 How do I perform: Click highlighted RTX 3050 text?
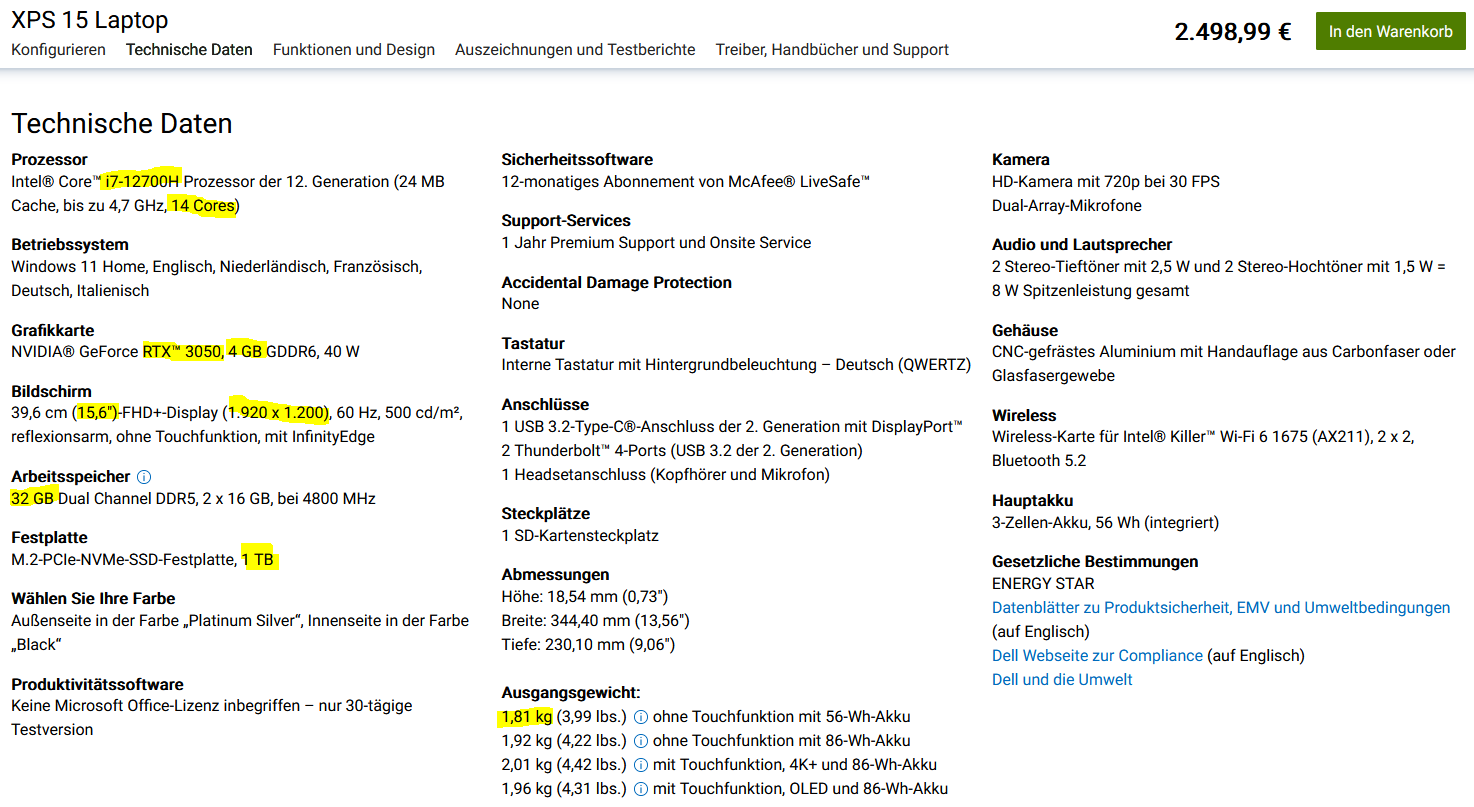click(x=182, y=352)
